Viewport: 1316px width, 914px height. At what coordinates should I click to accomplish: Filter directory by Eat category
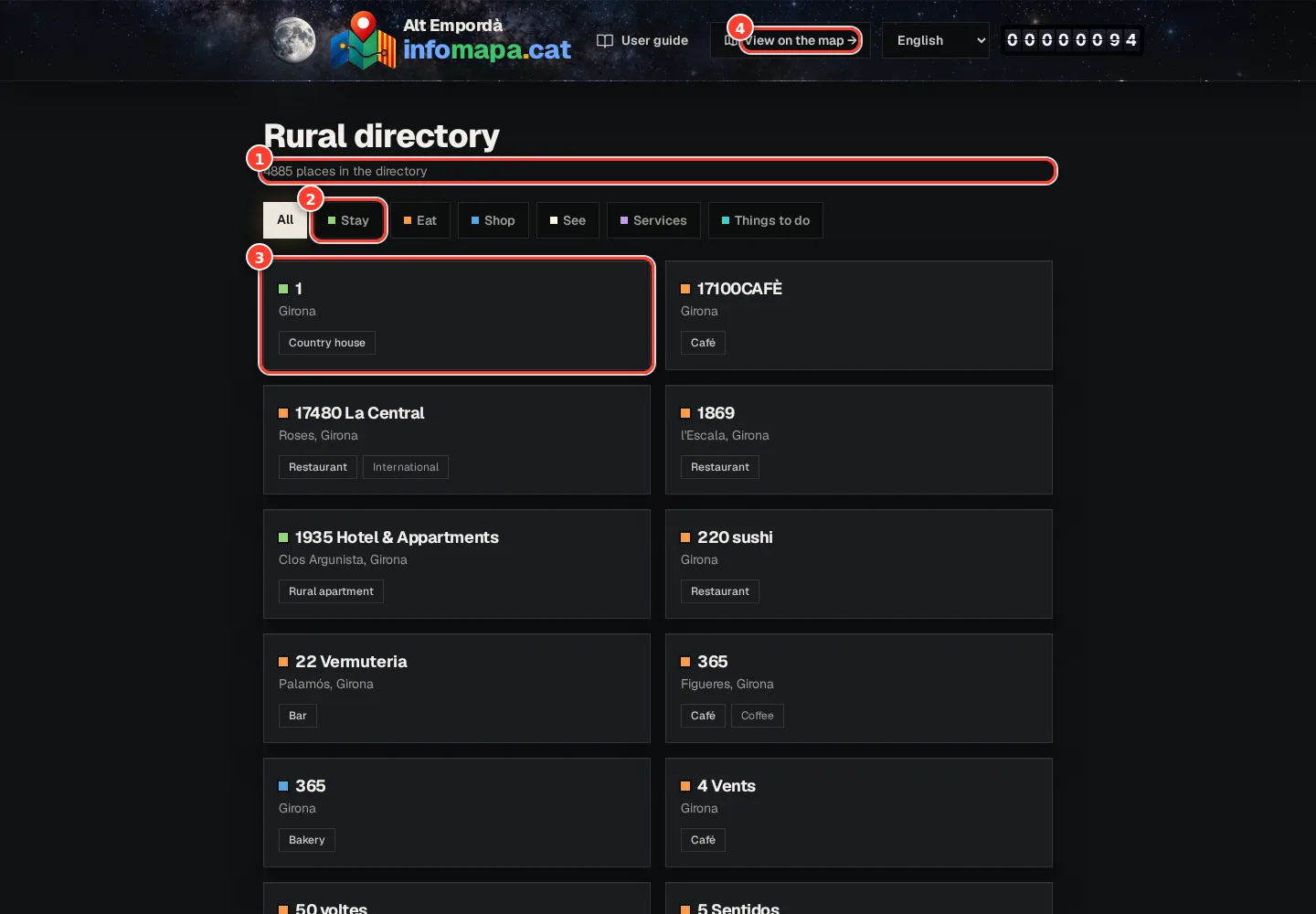tap(420, 220)
